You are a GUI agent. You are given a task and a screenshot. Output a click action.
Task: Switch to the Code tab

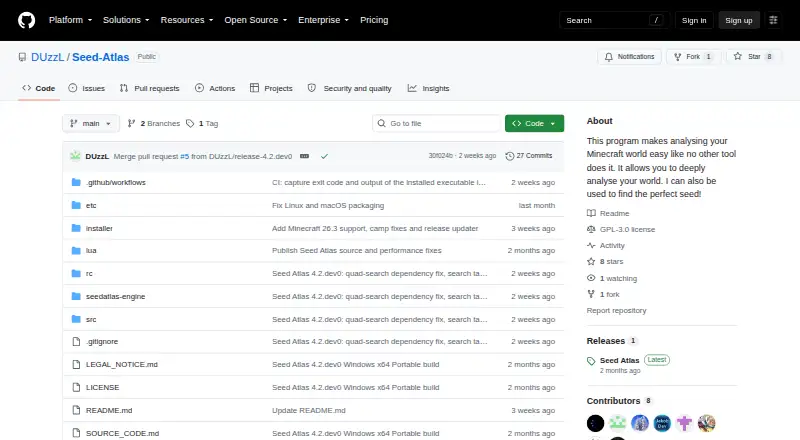pos(39,88)
